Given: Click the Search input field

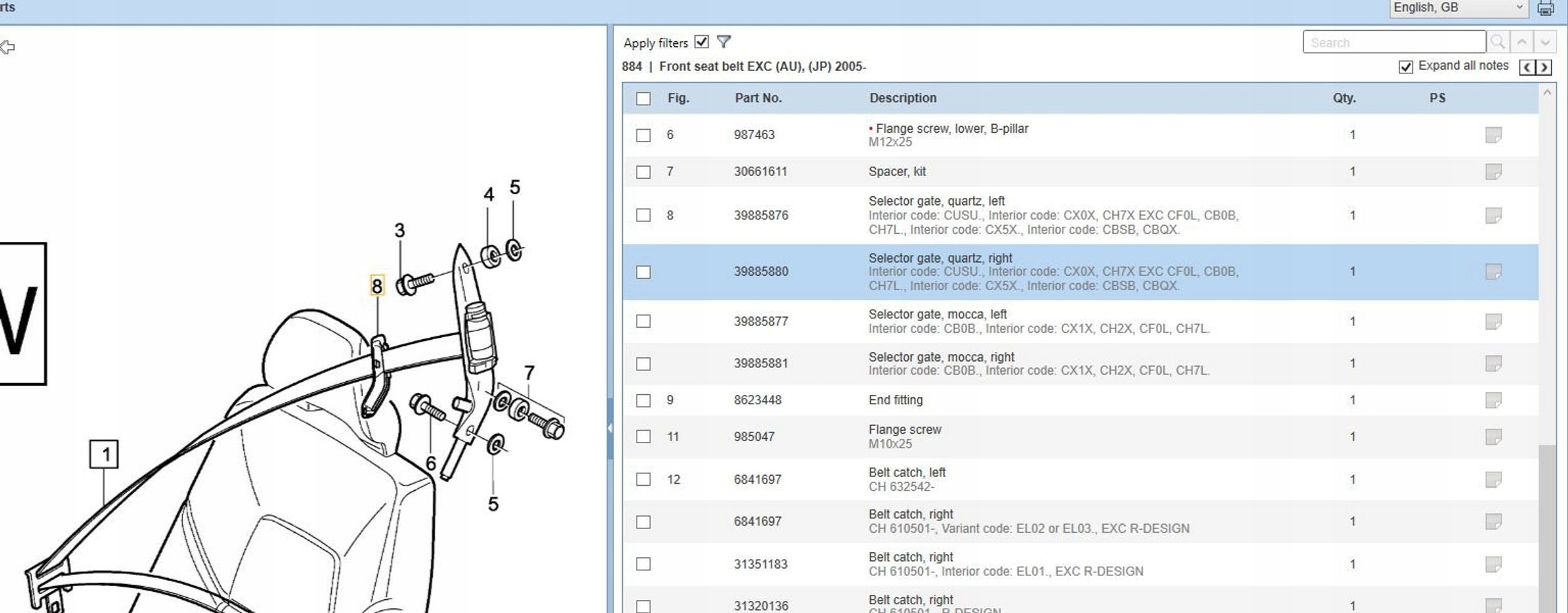Looking at the screenshot, I should coord(1394,42).
